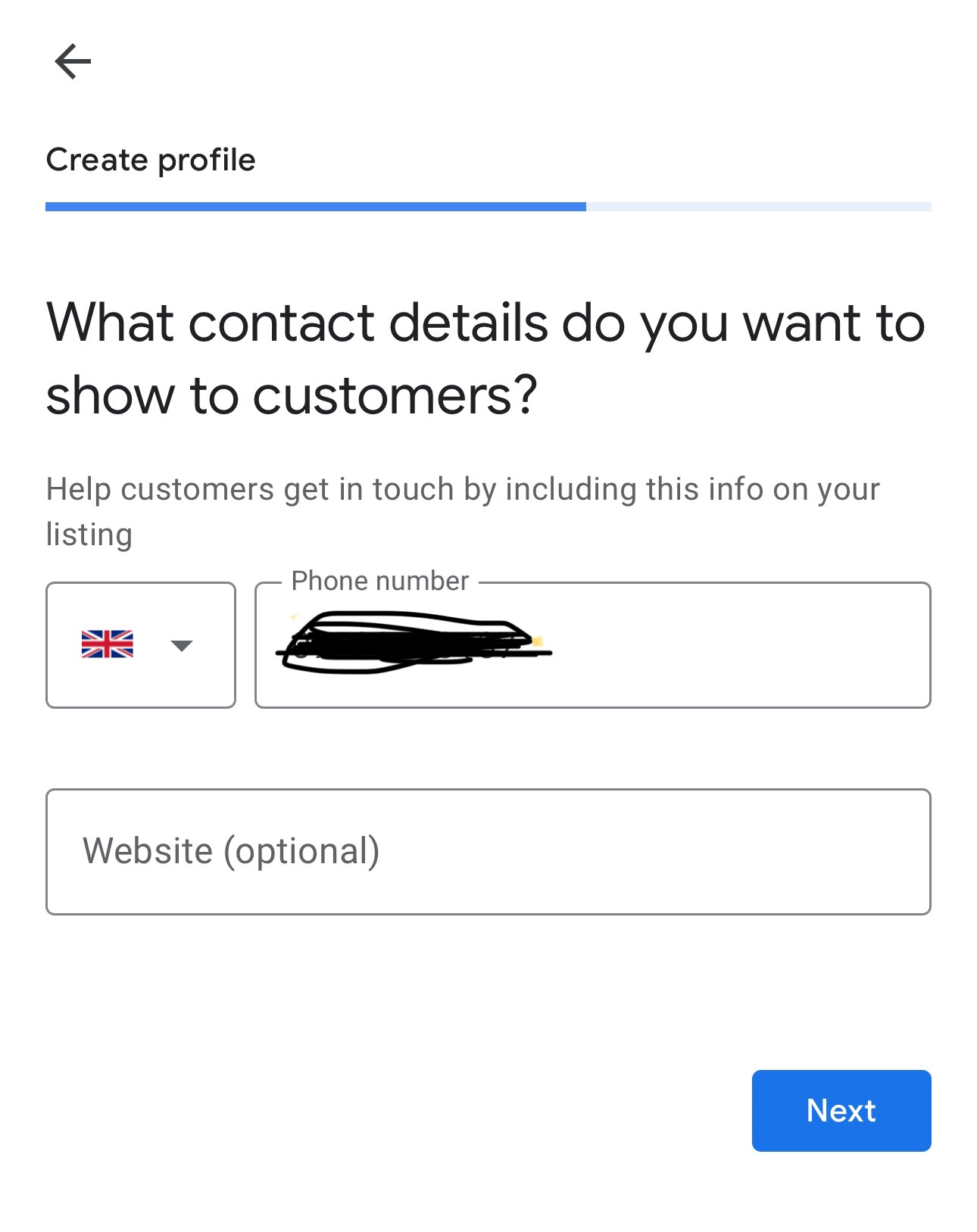
Task: Click the blue progress bar
Action: (316, 206)
